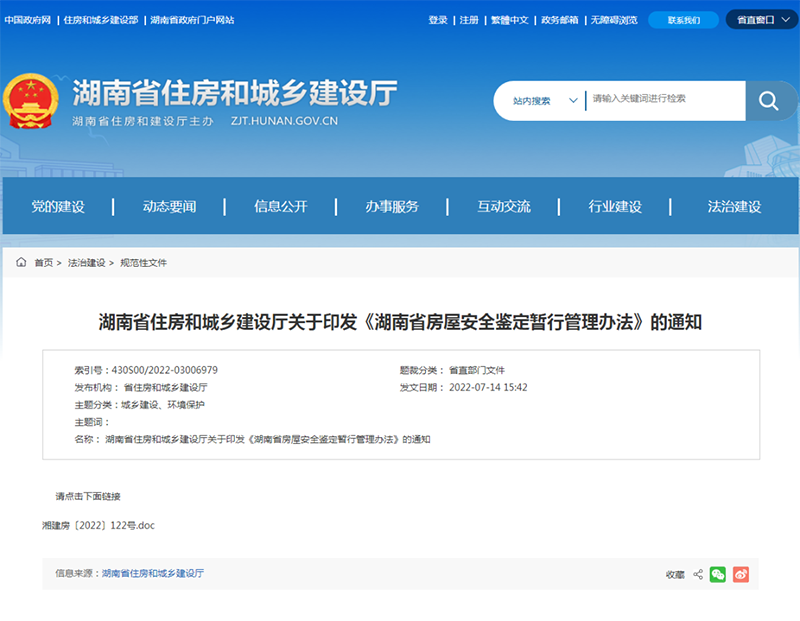Click the search magnifier icon
Viewport: 800px width, 621px height.
769,100
